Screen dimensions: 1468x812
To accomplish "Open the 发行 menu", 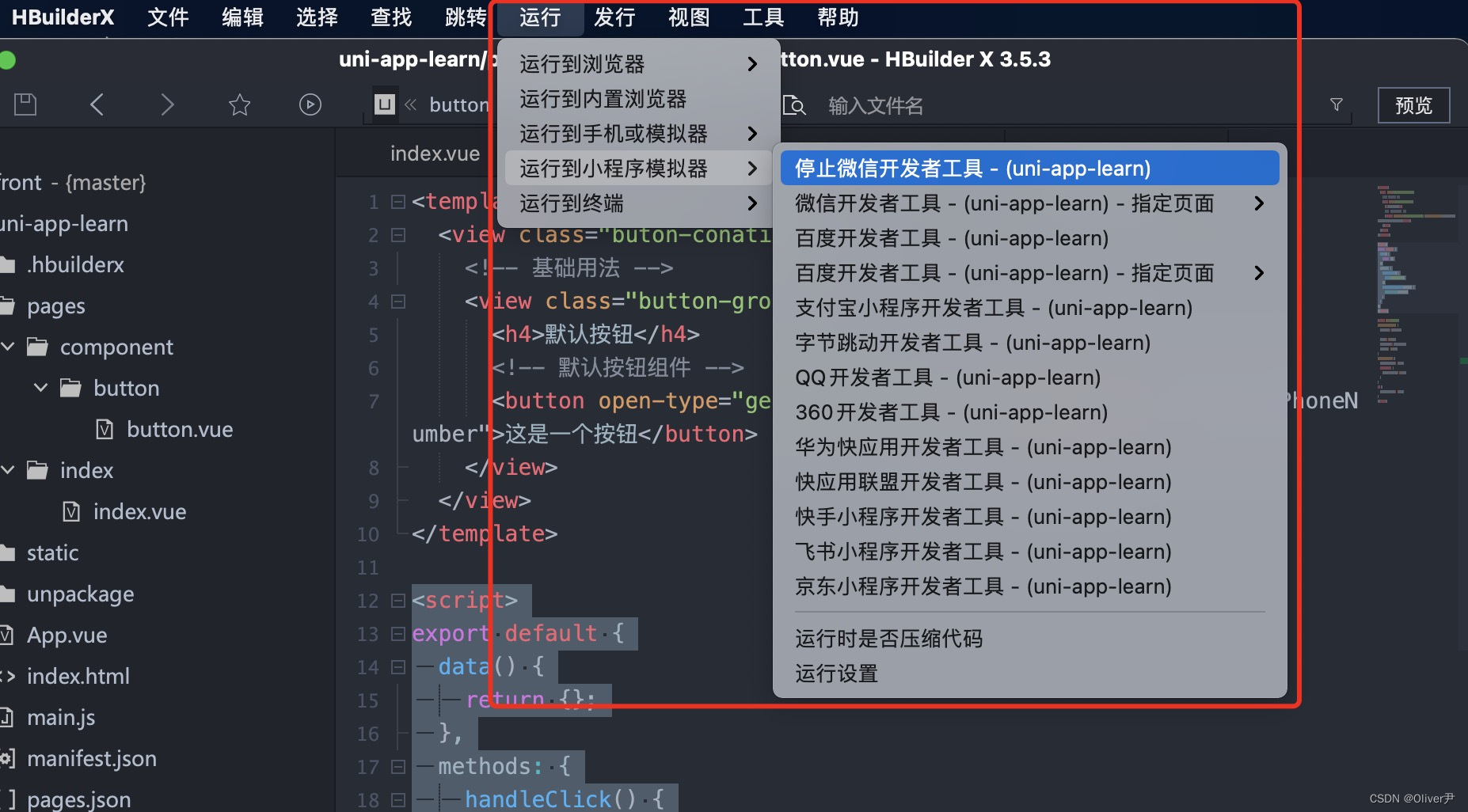I will 614,17.
